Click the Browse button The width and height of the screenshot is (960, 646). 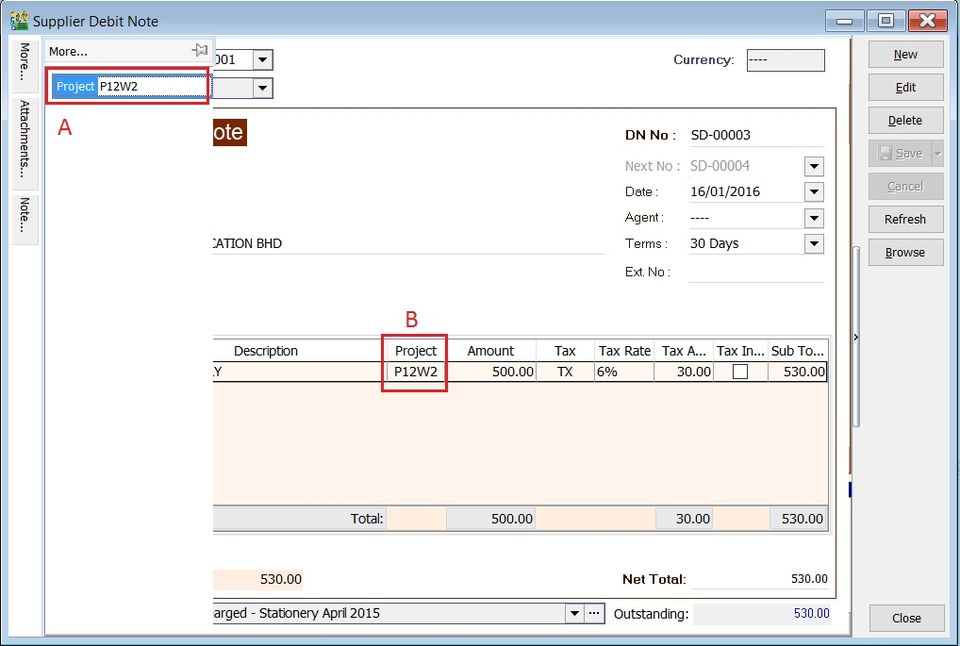(x=904, y=252)
